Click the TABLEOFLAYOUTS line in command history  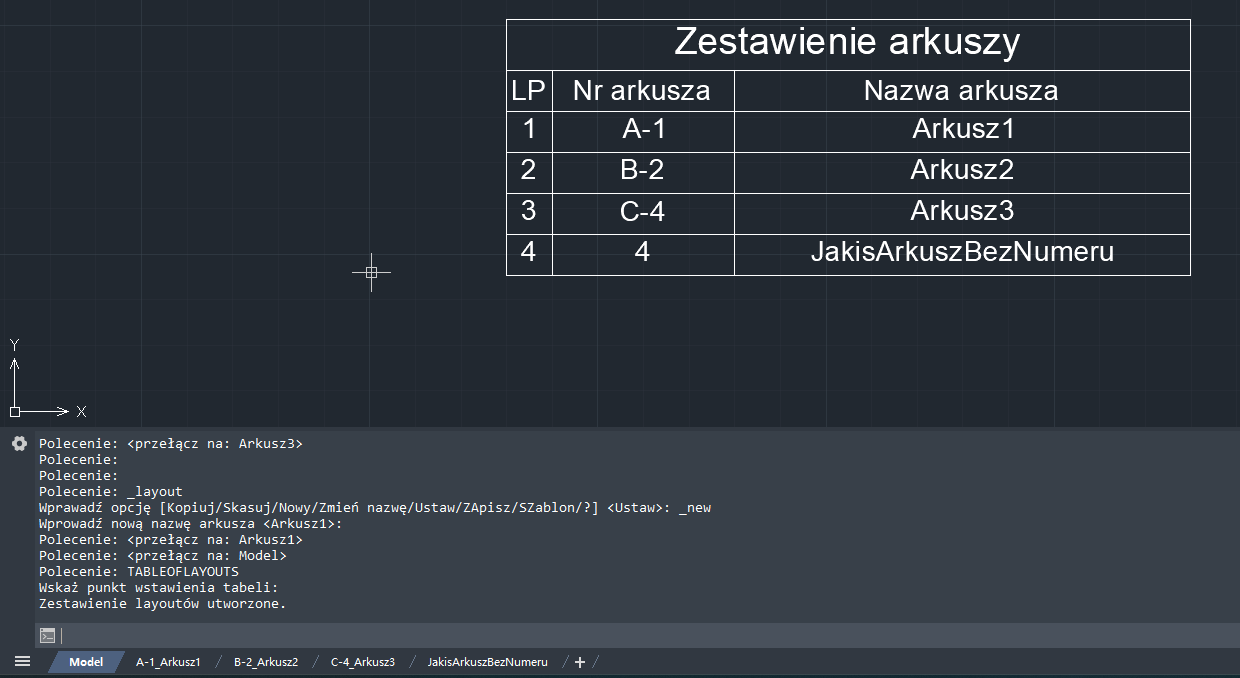click(x=139, y=572)
